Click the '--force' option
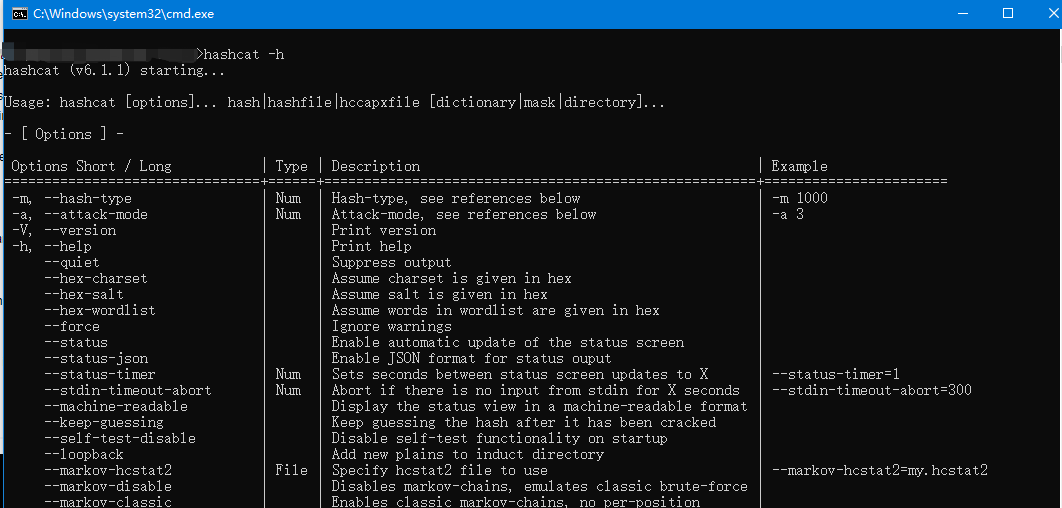 click(x=72, y=326)
